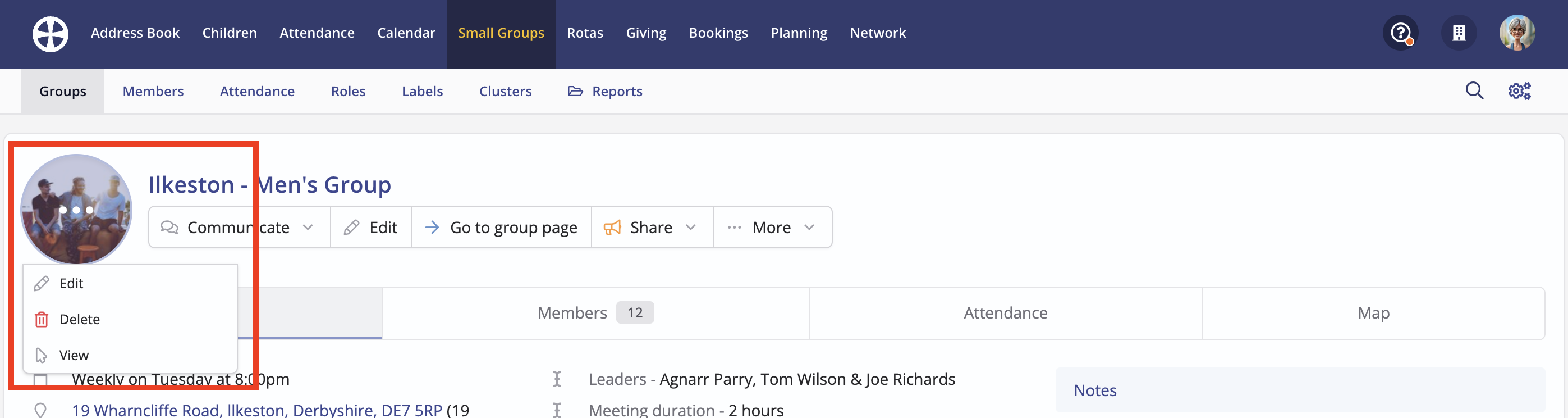
Task: Expand the Communicate dropdown chevron
Action: click(308, 228)
